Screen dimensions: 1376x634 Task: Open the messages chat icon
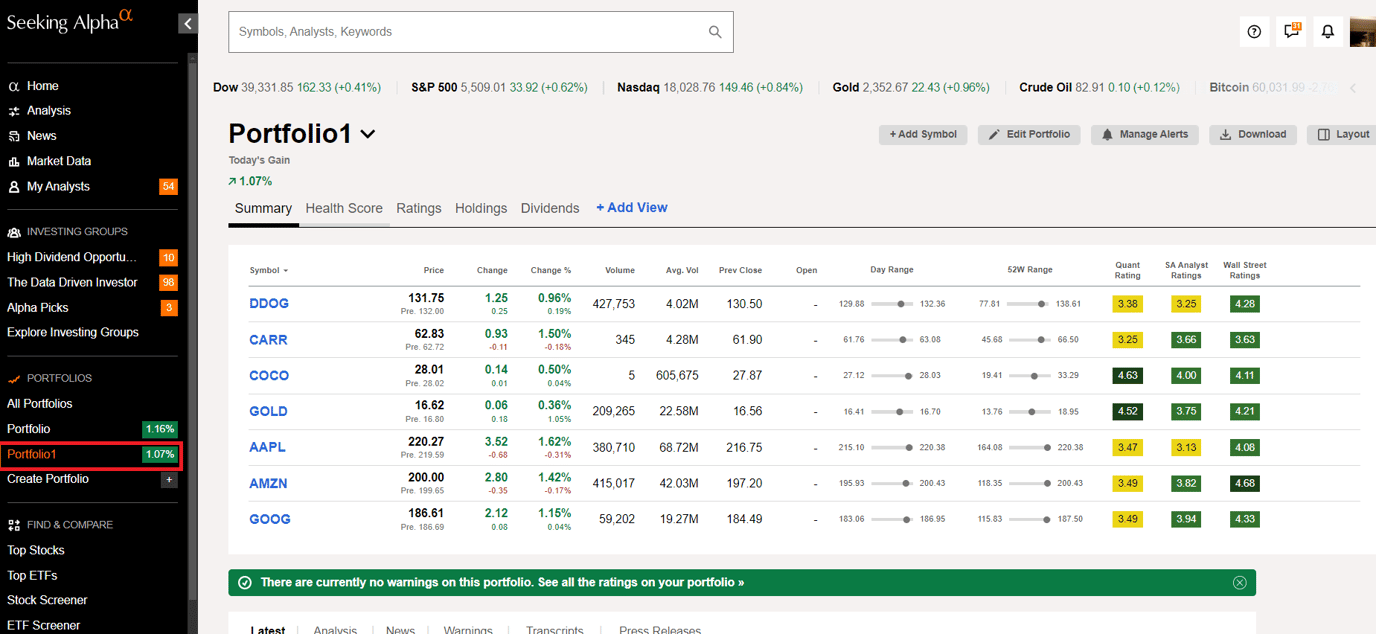(x=1292, y=31)
